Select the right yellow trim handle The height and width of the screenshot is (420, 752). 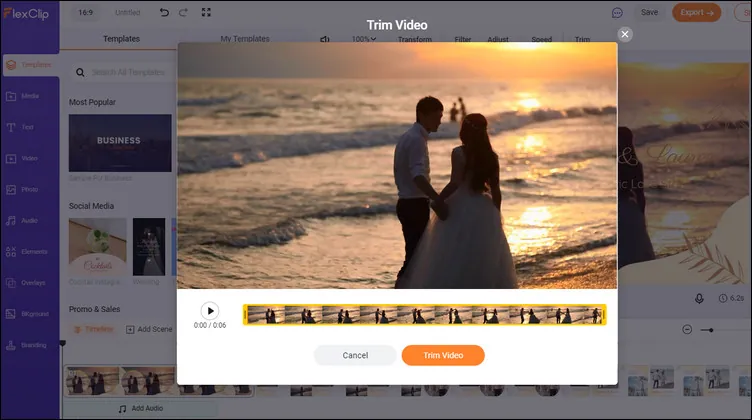click(604, 315)
